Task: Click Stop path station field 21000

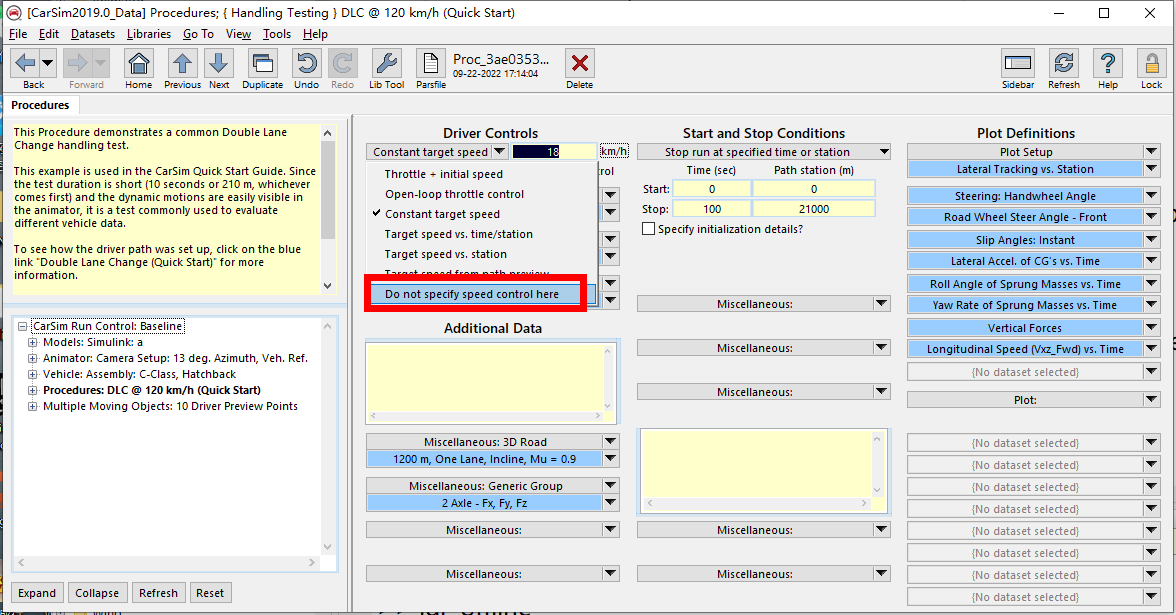Action: pos(814,209)
